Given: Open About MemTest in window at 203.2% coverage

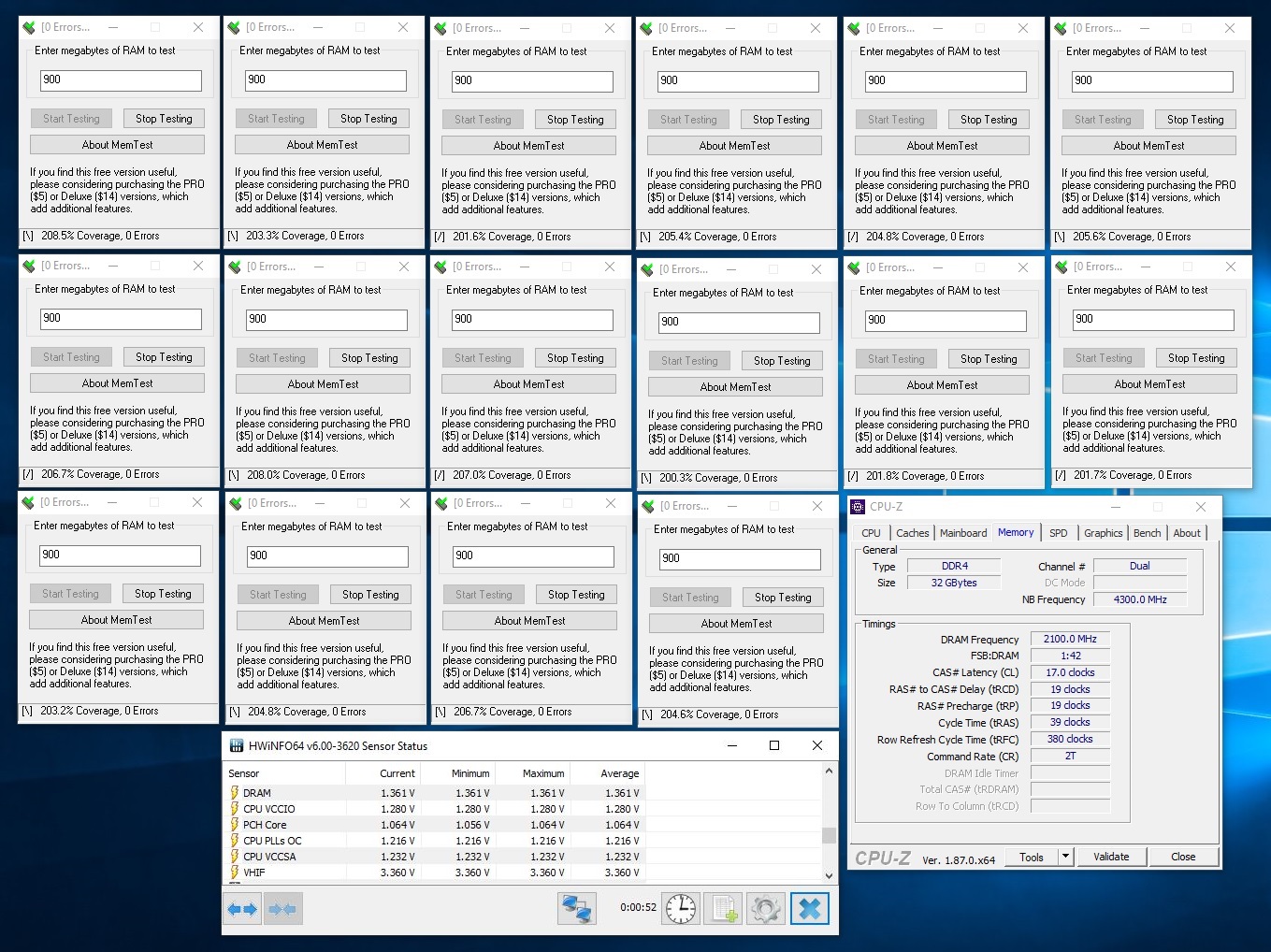Looking at the screenshot, I should pyautogui.click(x=116, y=620).
